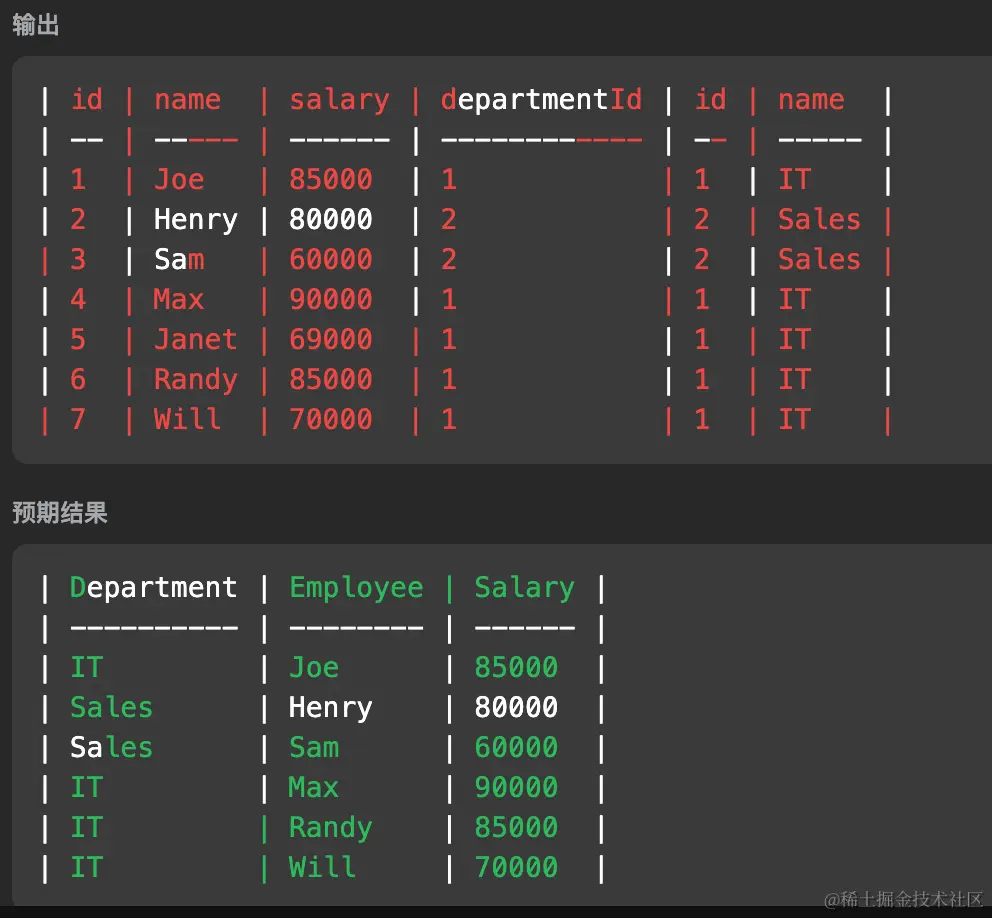Select the 69000 salary value
Screen dimensions: 992x918
click(331, 340)
